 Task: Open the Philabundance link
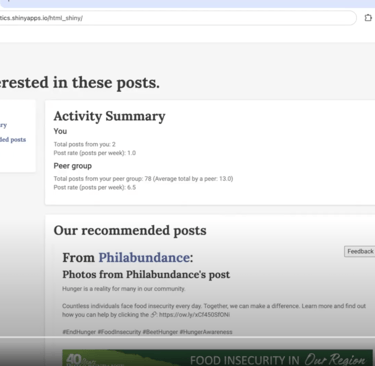coord(144,257)
